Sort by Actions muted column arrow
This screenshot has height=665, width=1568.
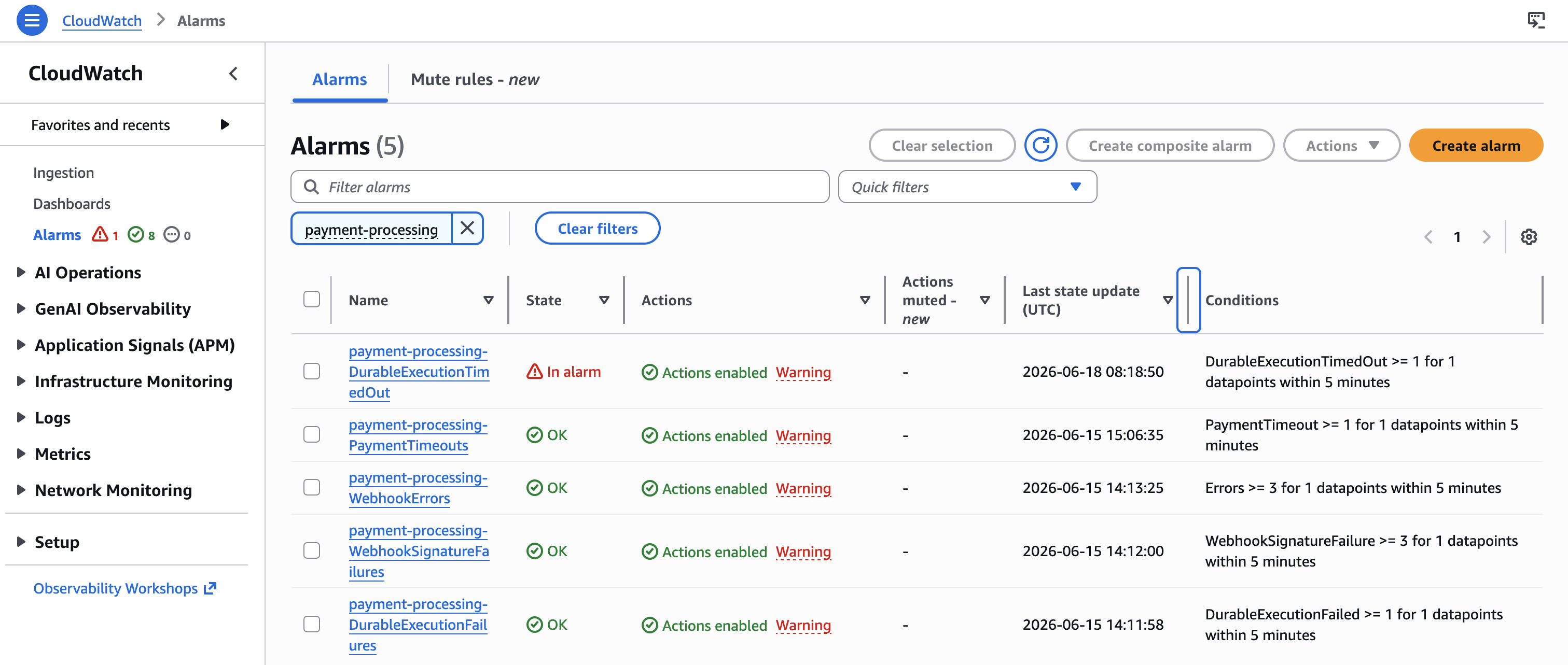click(x=984, y=300)
